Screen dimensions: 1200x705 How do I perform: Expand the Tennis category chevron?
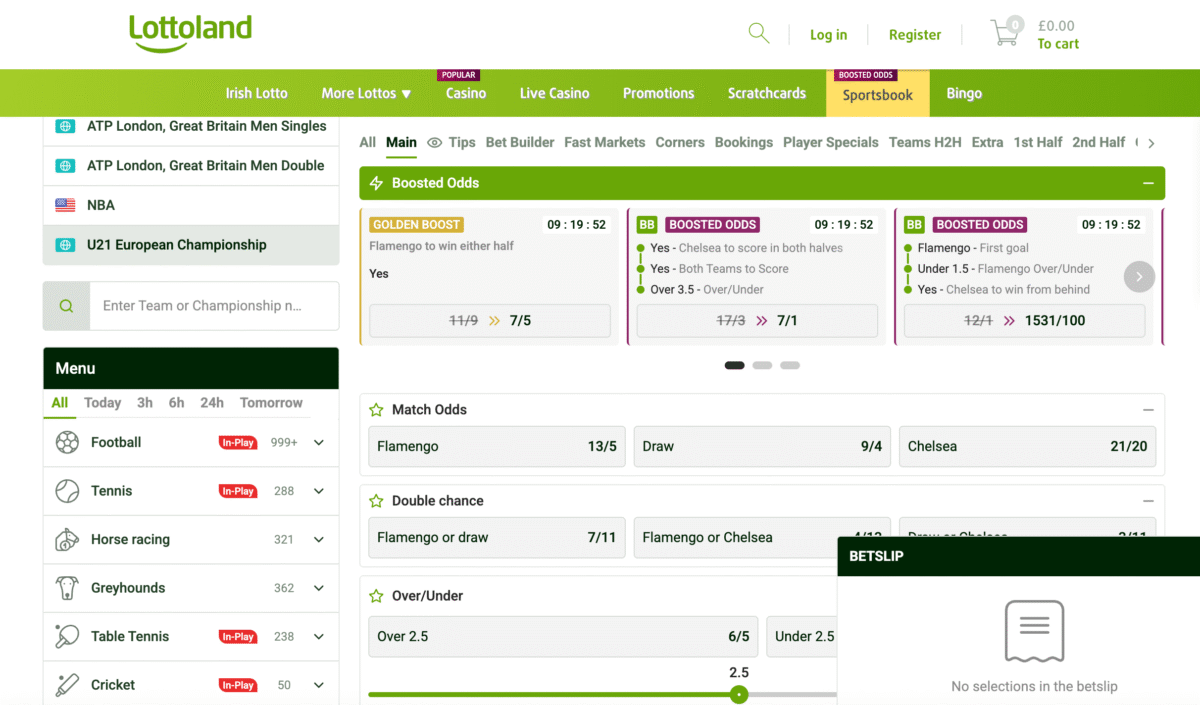pyautogui.click(x=319, y=491)
